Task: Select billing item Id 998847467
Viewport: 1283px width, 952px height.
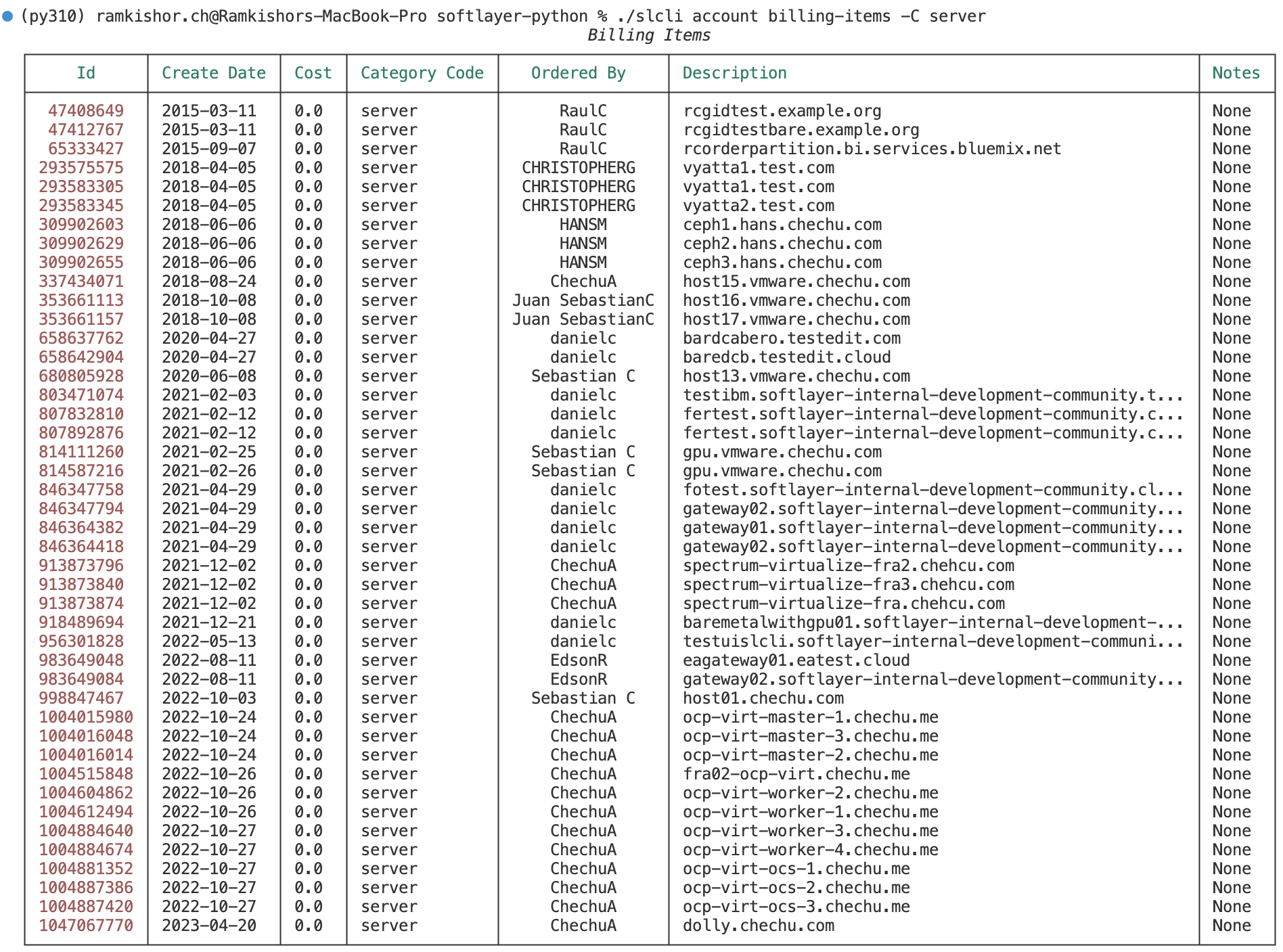Action: coord(81,698)
